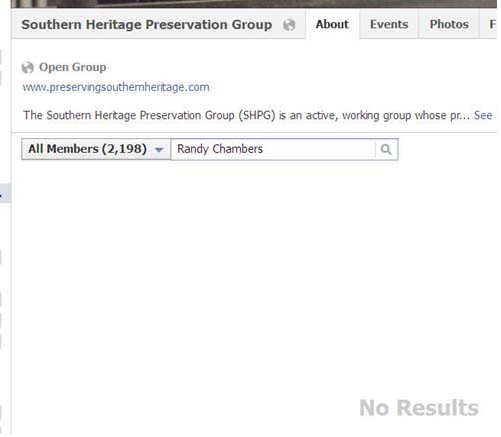The width and height of the screenshot is (501, 437).
Task: Switch to the About tab
Action: 332,24
